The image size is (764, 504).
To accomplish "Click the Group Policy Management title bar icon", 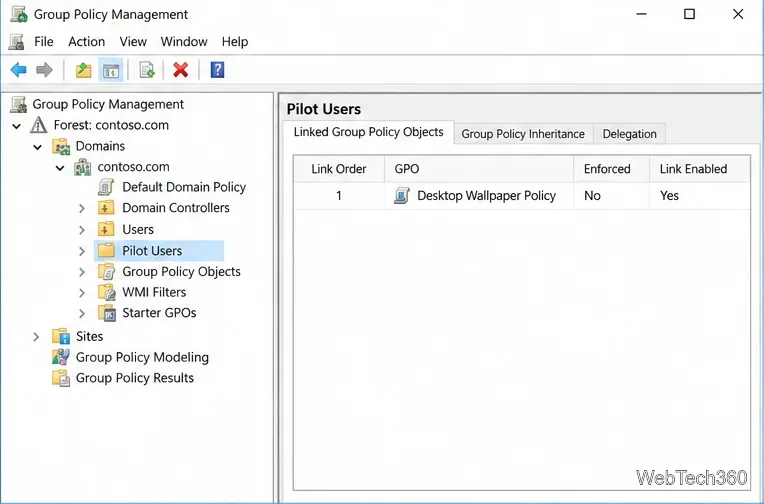I will pyautogui.click(x=19, y=15).
